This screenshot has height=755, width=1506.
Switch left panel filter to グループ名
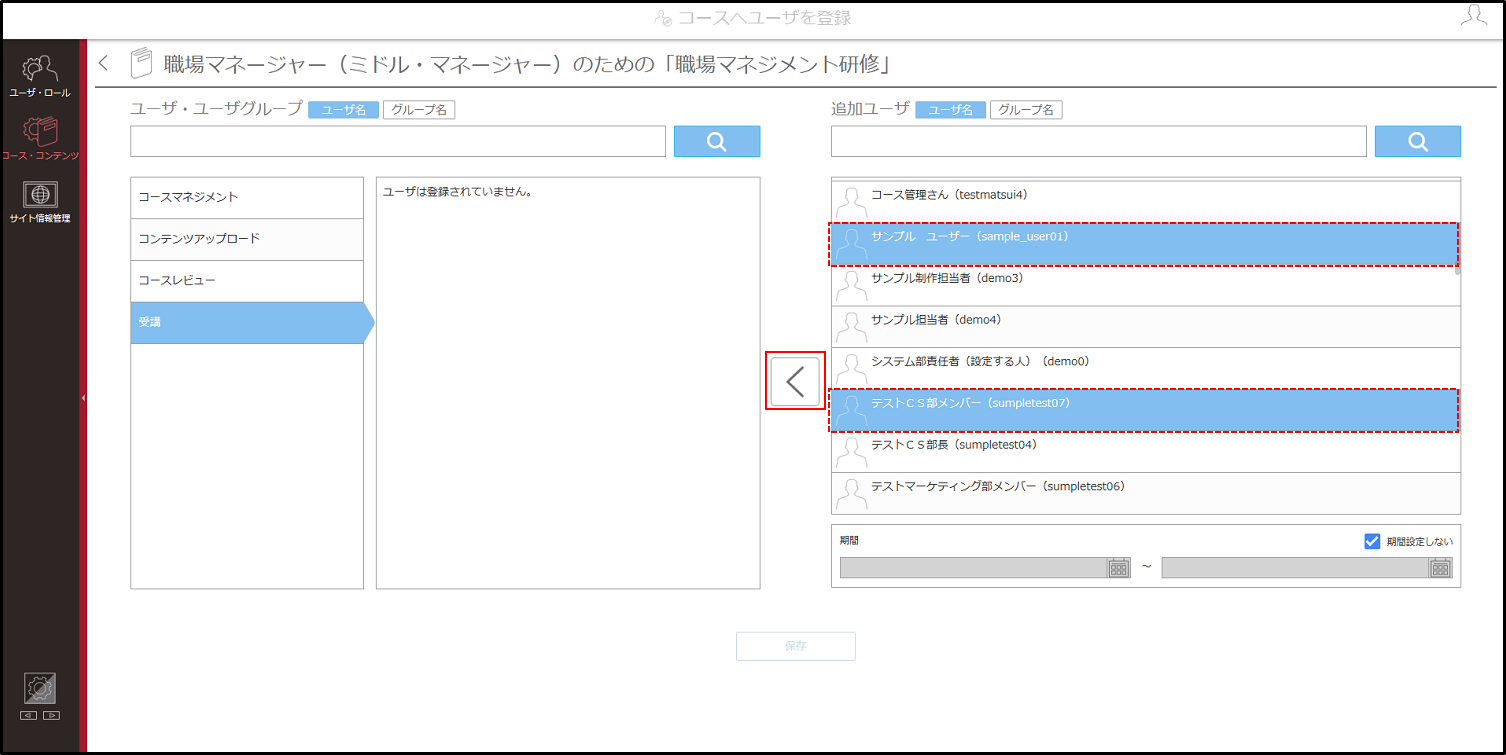pos(419,110)
